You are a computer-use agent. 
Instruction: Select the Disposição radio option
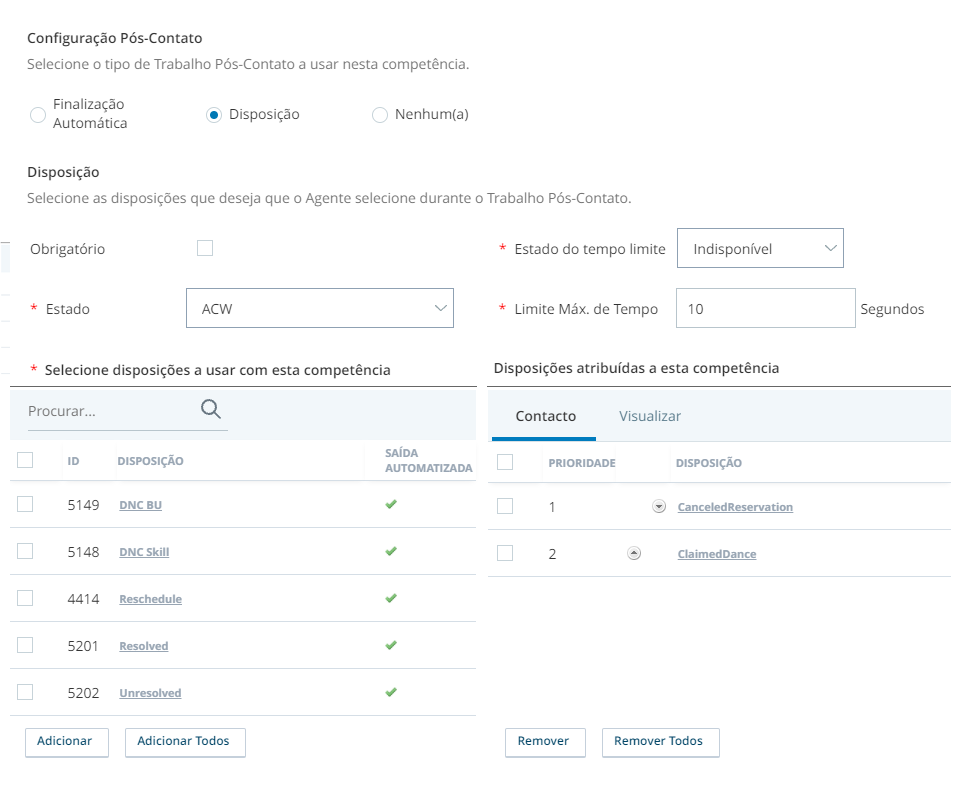214,114
